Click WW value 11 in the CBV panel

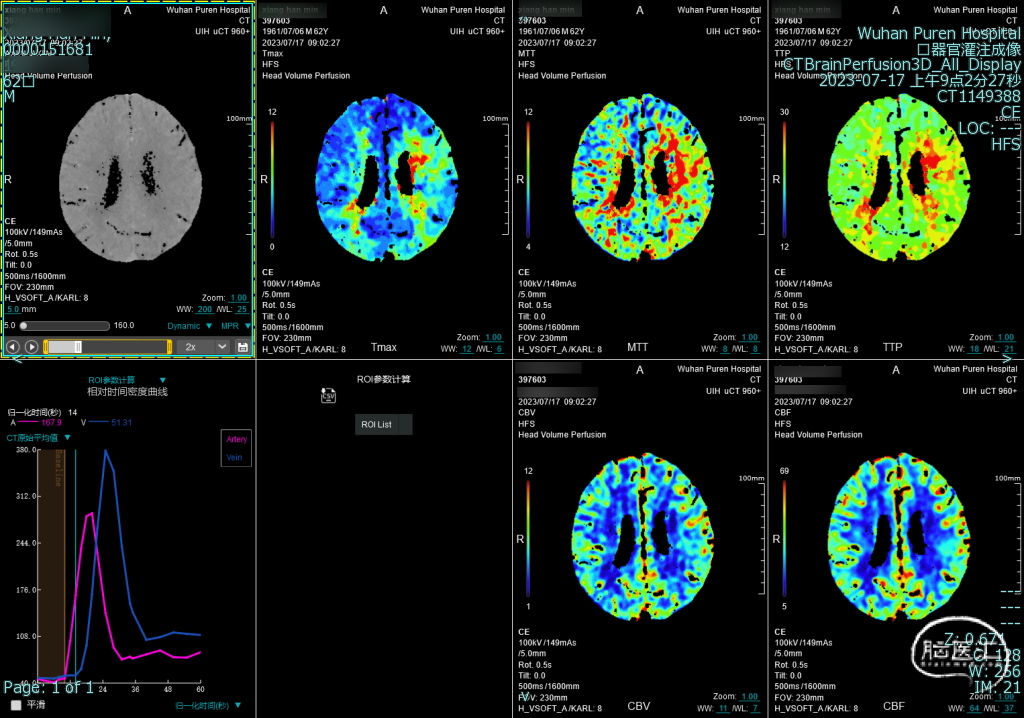tap(723, 708)
